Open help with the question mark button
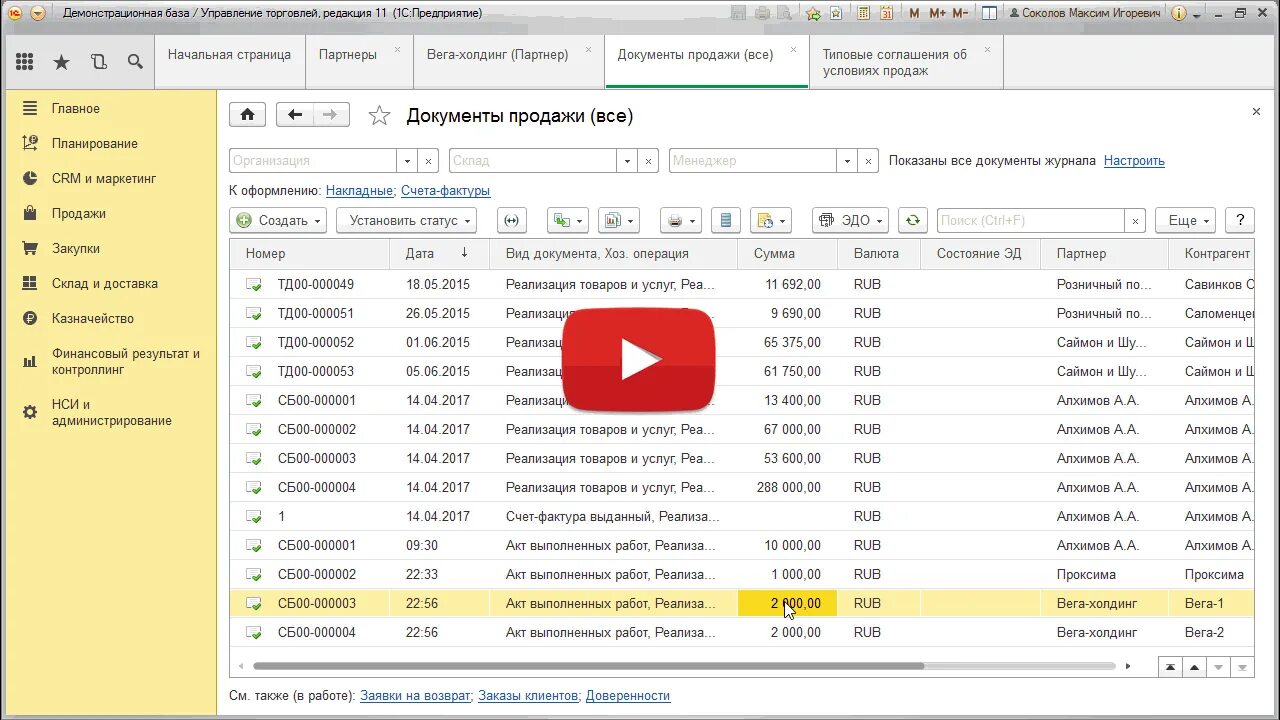 pos(1240,220)
